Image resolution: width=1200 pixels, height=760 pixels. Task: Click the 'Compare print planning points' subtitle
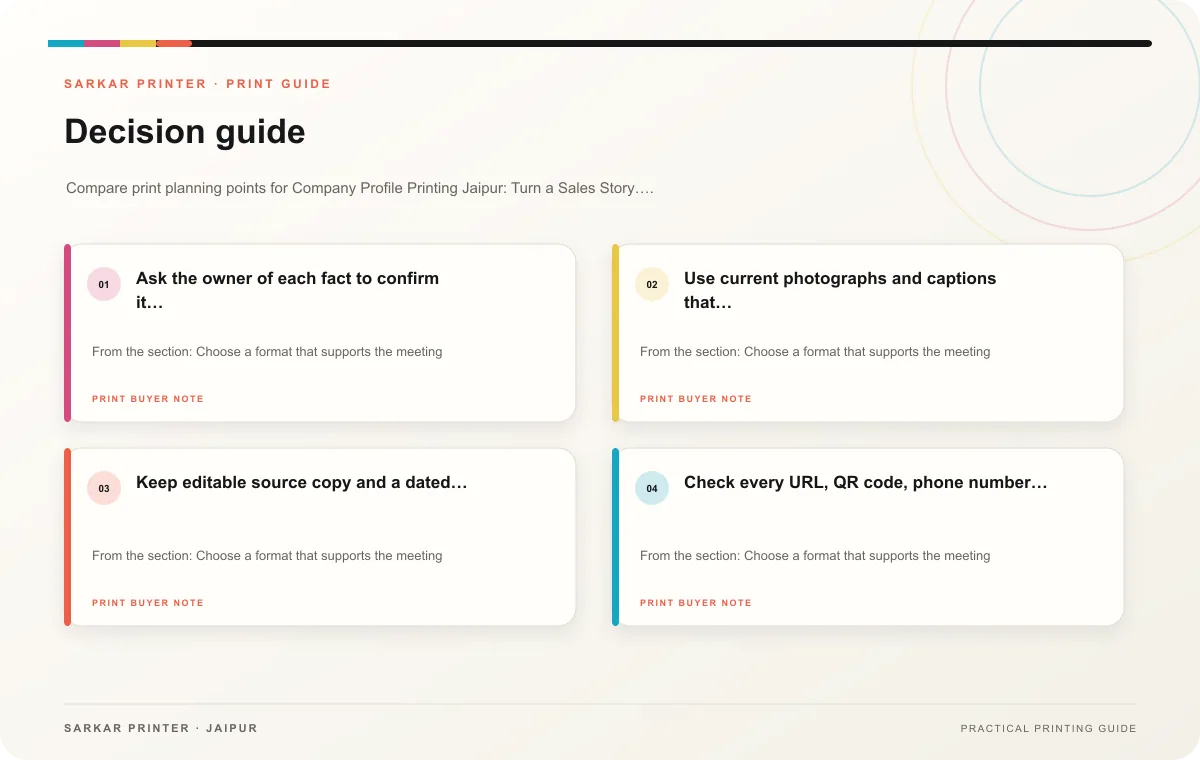(x=360, y=188)
